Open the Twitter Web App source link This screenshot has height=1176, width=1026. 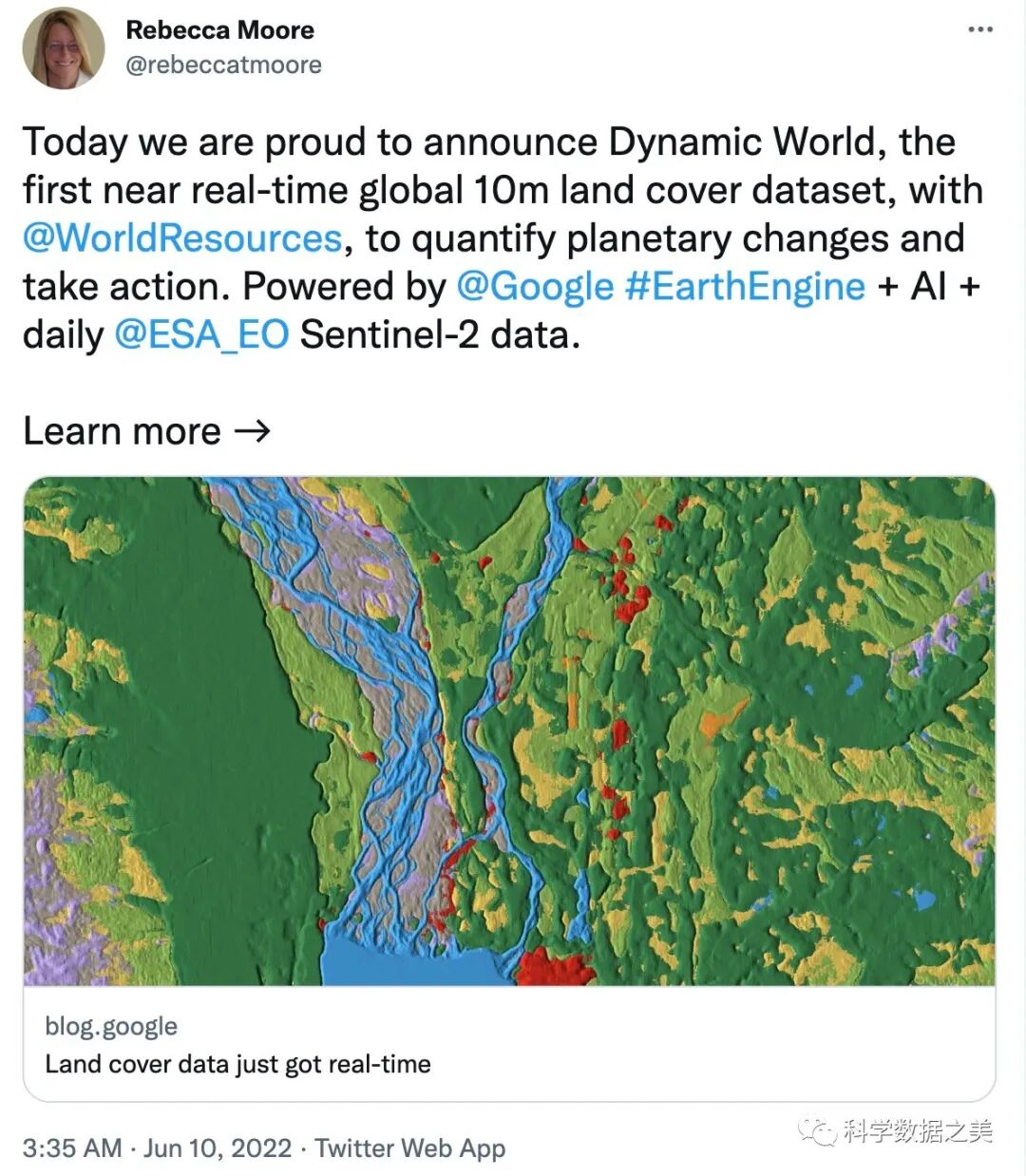pos(409,1148)
